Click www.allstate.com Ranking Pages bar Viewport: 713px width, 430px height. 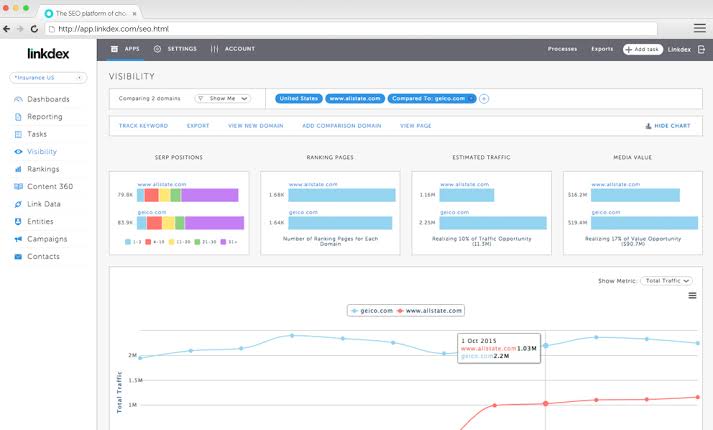[341, 195]
